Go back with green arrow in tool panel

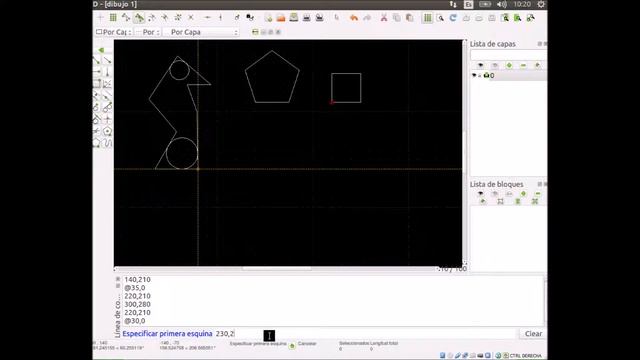pos(101,50)
